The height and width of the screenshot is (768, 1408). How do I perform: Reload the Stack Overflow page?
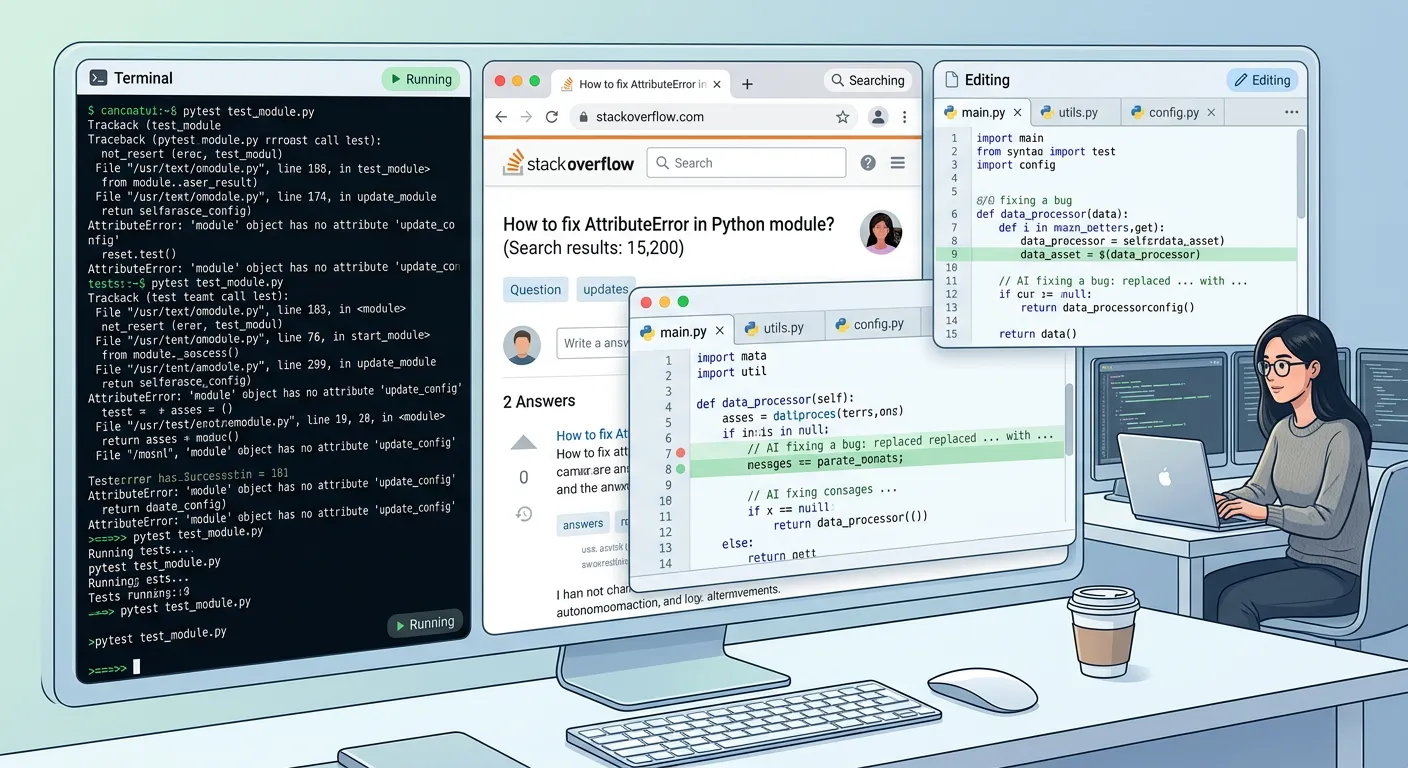[x=551, y=117]
